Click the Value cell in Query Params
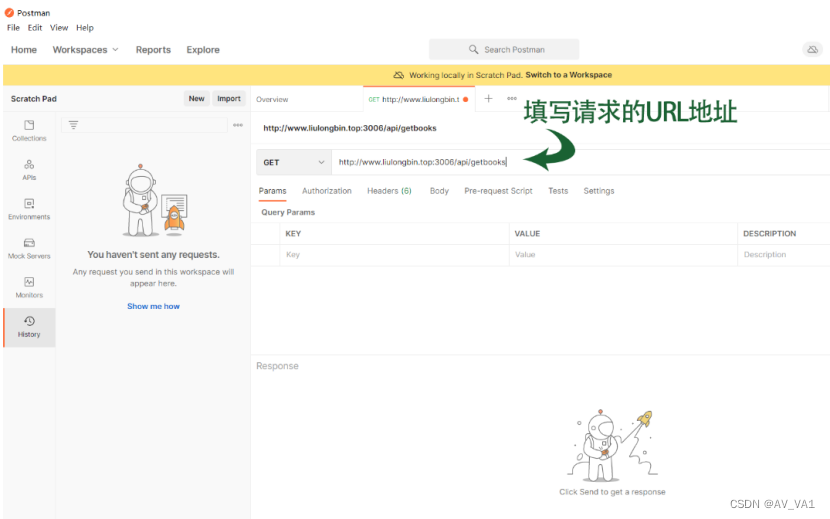The height and width of the screenshot is (519, 830). pos(623,255)
